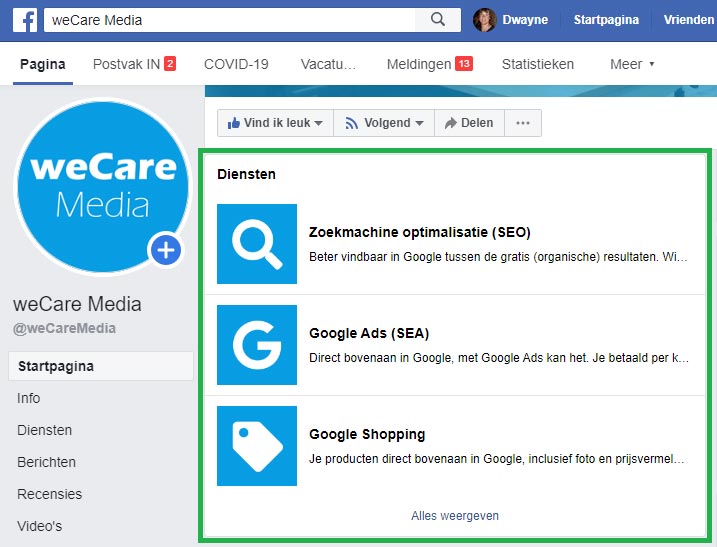Open the Volgend dropdown
Image resolution: width=717 pixels, height=547 pixels.
point(384,123)
